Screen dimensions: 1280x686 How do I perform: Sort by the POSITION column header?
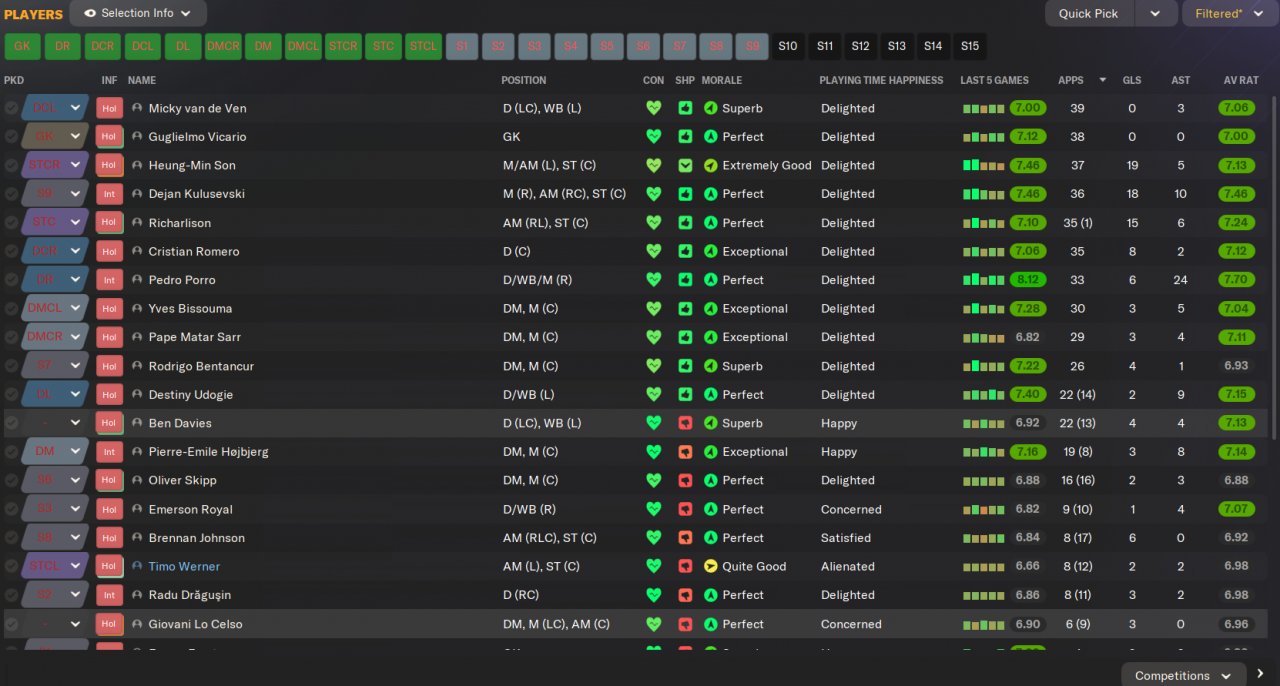point(524,80)
